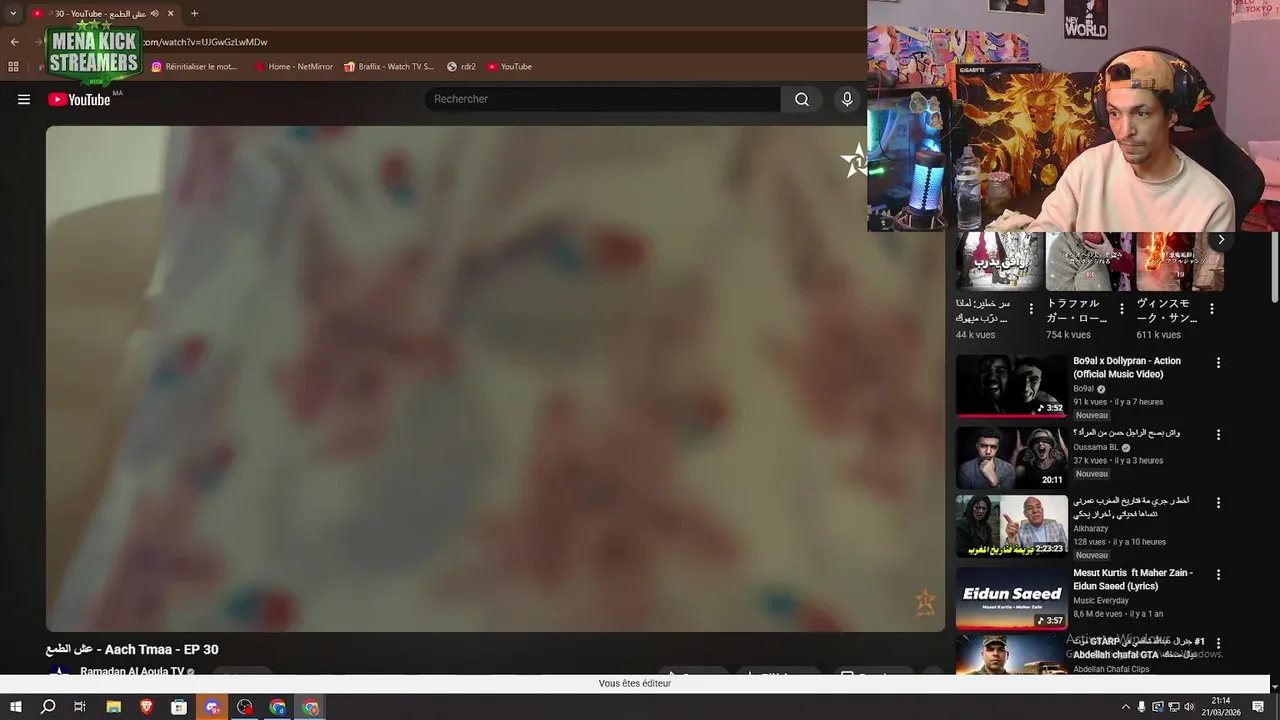Open File Explorer from the taskbar
This screenshot has width=1280, height=720.
point(113,707)
